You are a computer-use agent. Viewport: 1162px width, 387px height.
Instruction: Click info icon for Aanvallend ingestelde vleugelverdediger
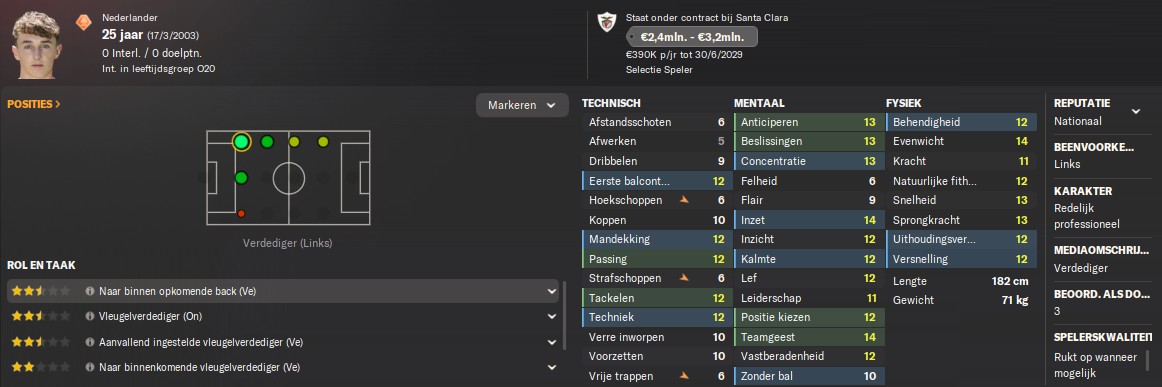[x=90, y=342]
